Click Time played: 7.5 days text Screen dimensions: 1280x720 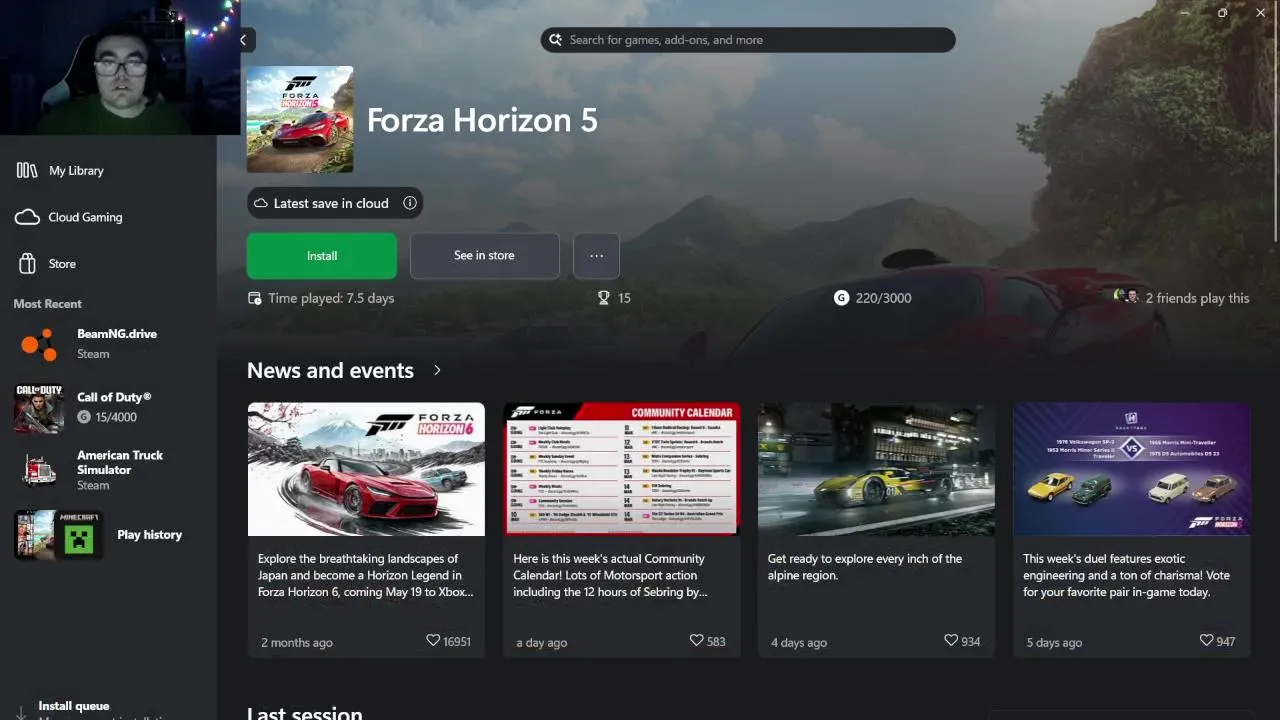pyautogui.click(x=331, y=298)
